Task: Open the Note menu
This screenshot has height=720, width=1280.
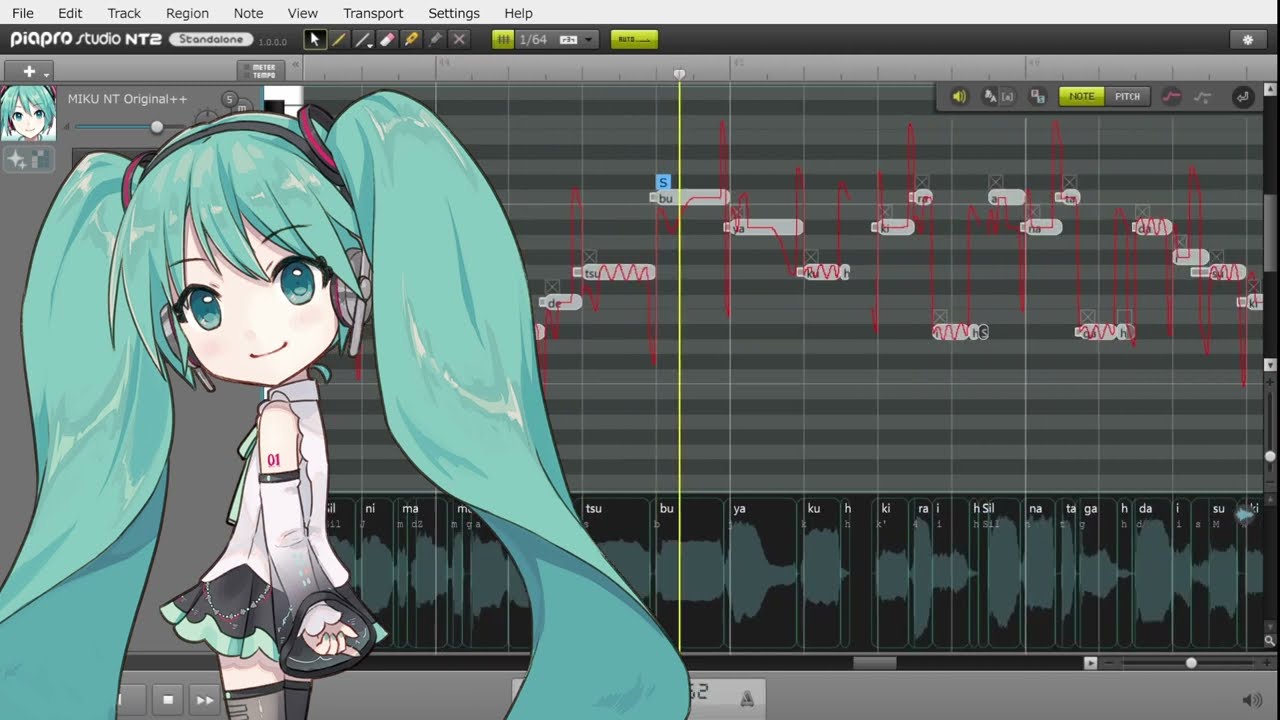Action: [248, 13]
